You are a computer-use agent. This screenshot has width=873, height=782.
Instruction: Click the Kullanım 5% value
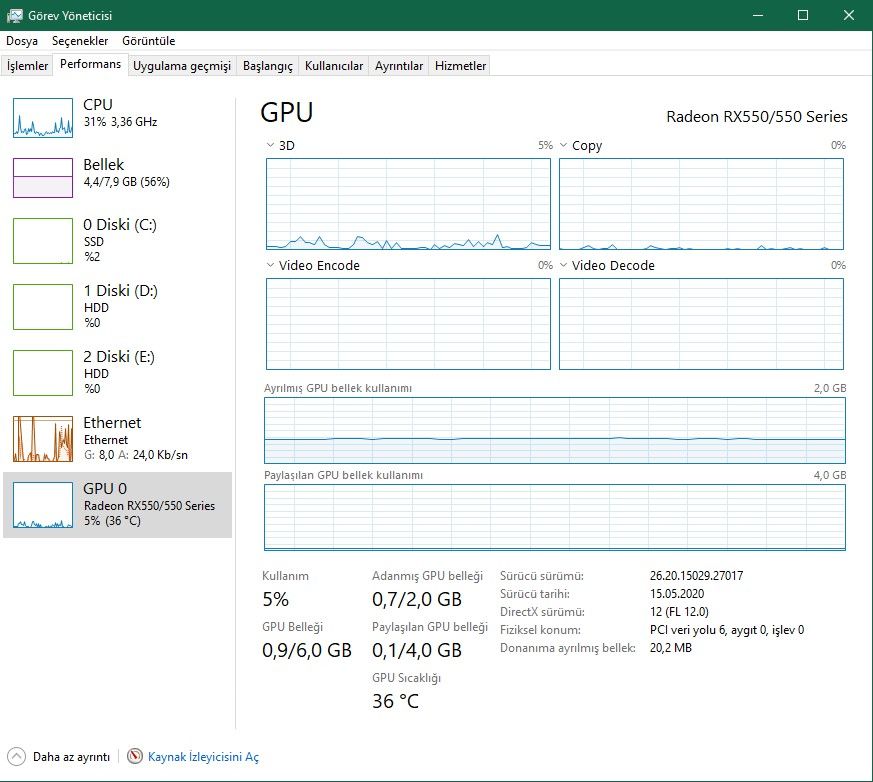click(276, 599)
